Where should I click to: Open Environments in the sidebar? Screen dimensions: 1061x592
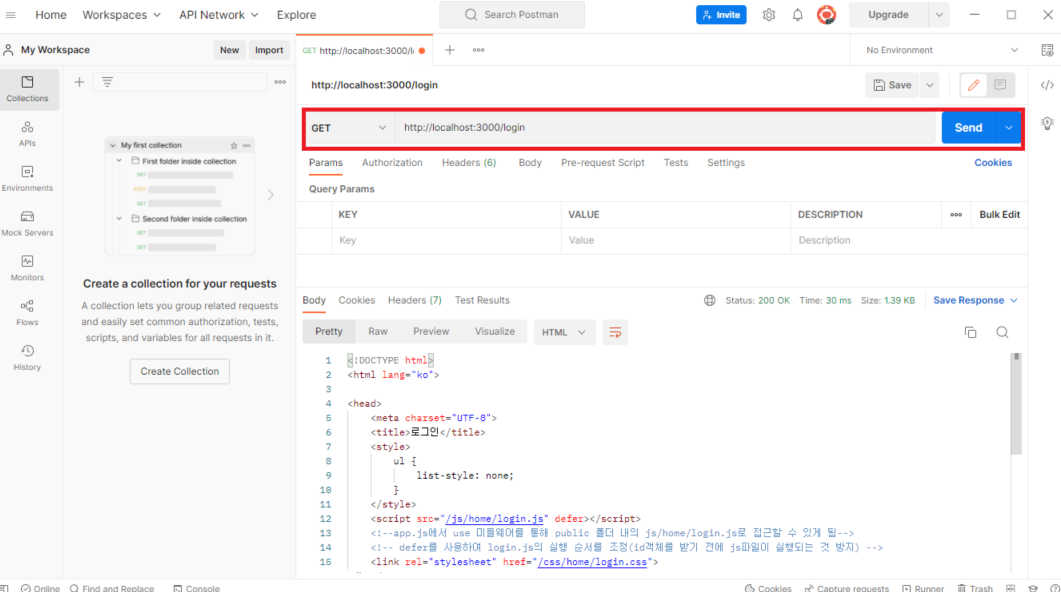point(28,179)
